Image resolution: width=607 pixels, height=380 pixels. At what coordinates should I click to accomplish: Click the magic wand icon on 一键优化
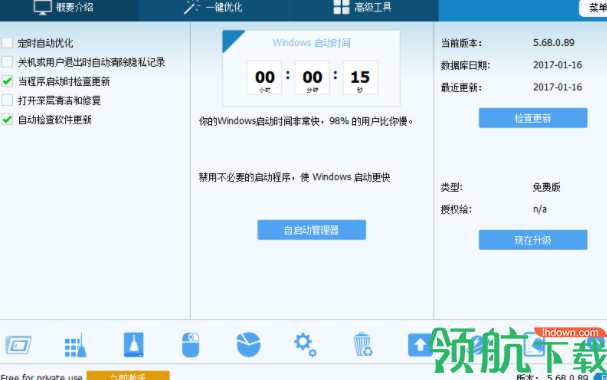pyautogui.click(x=192, y=7)
